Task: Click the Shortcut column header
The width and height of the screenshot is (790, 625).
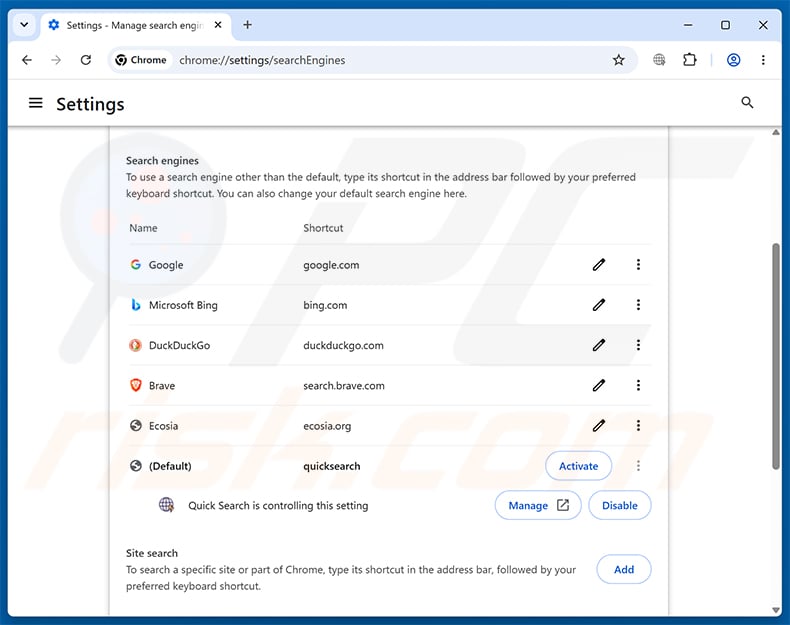Action: point(323,228)
